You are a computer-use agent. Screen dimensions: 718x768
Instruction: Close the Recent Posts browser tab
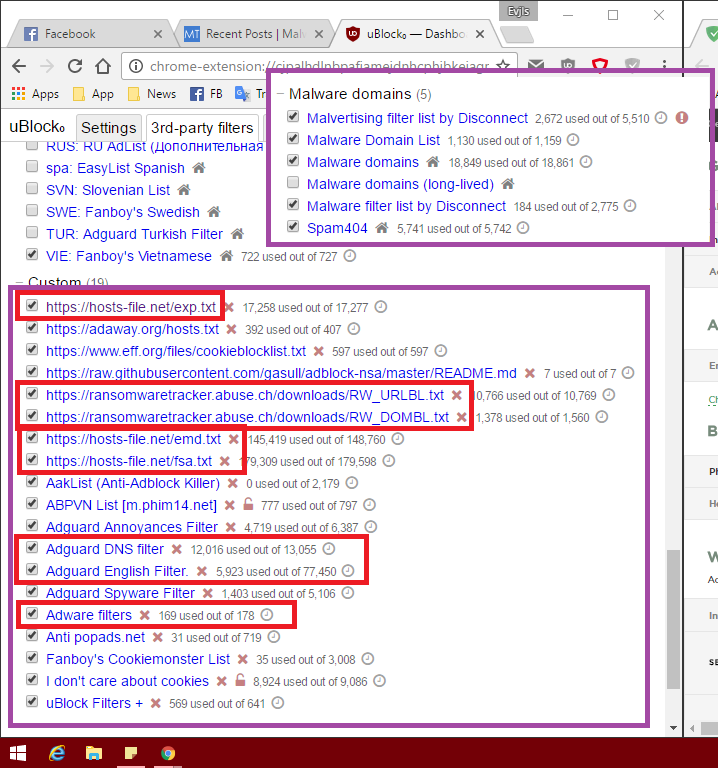tap(319, 34)
